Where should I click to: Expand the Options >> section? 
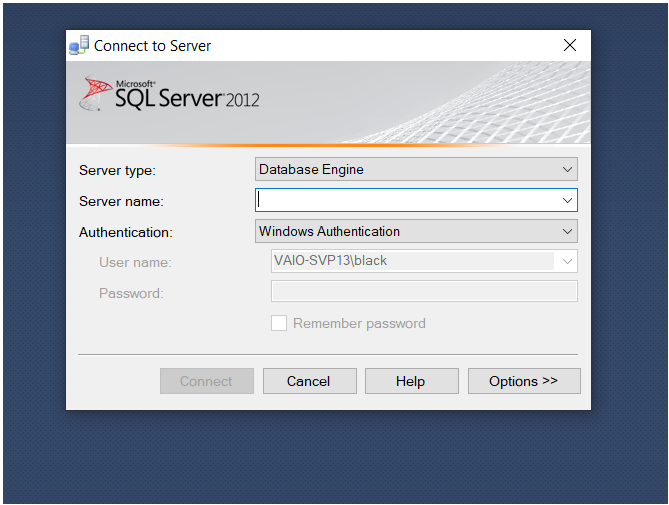click(x=524, y=381)
